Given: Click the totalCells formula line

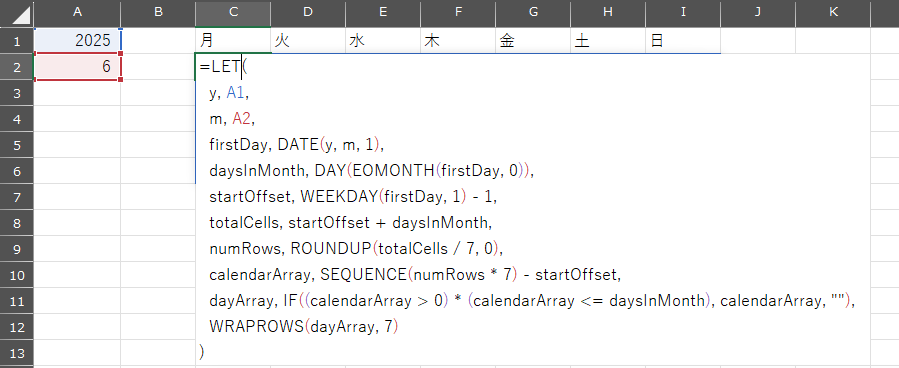Looking at the screenshot, I should click(x=351, y=223).
